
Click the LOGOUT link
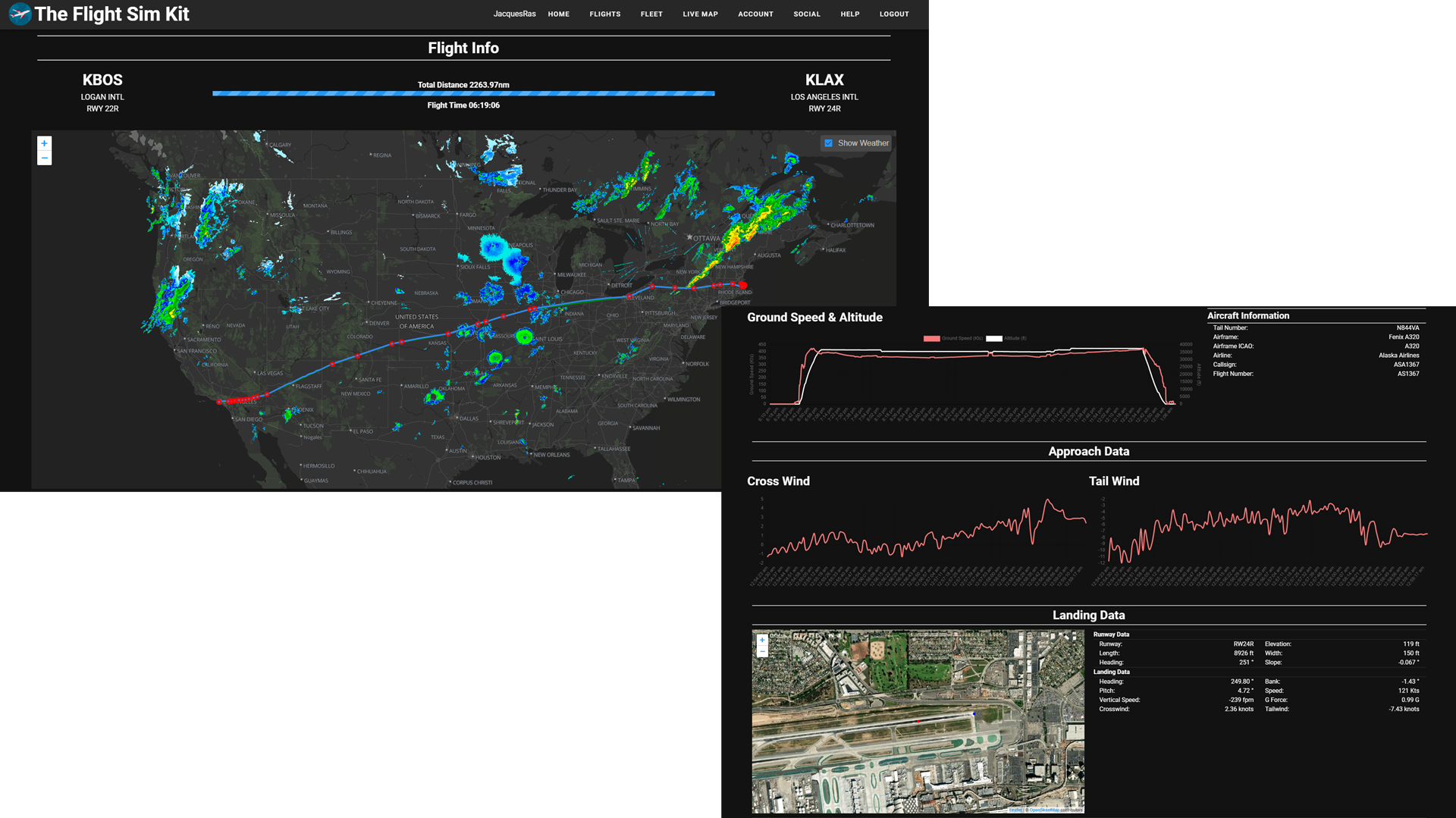tap(893, 14)
